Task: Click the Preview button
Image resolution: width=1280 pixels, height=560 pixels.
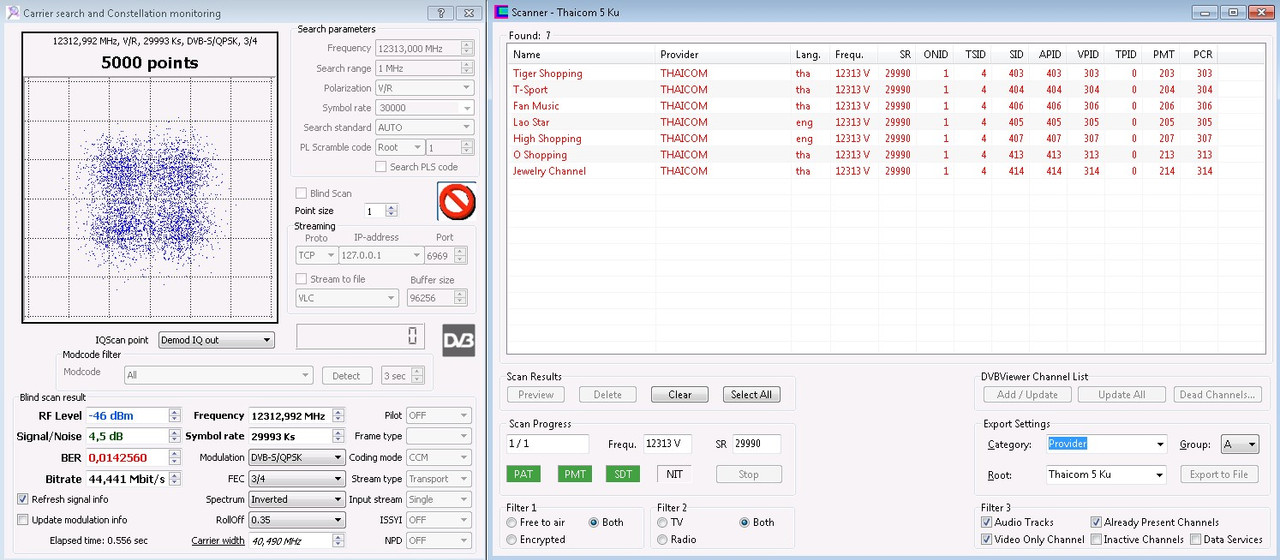Action: (x=537, y=394)
